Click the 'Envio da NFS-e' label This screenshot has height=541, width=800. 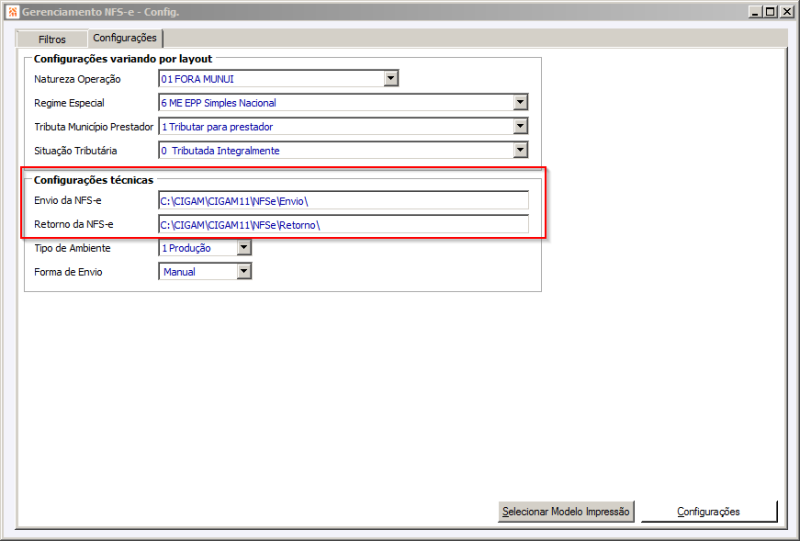click(68, 201)
